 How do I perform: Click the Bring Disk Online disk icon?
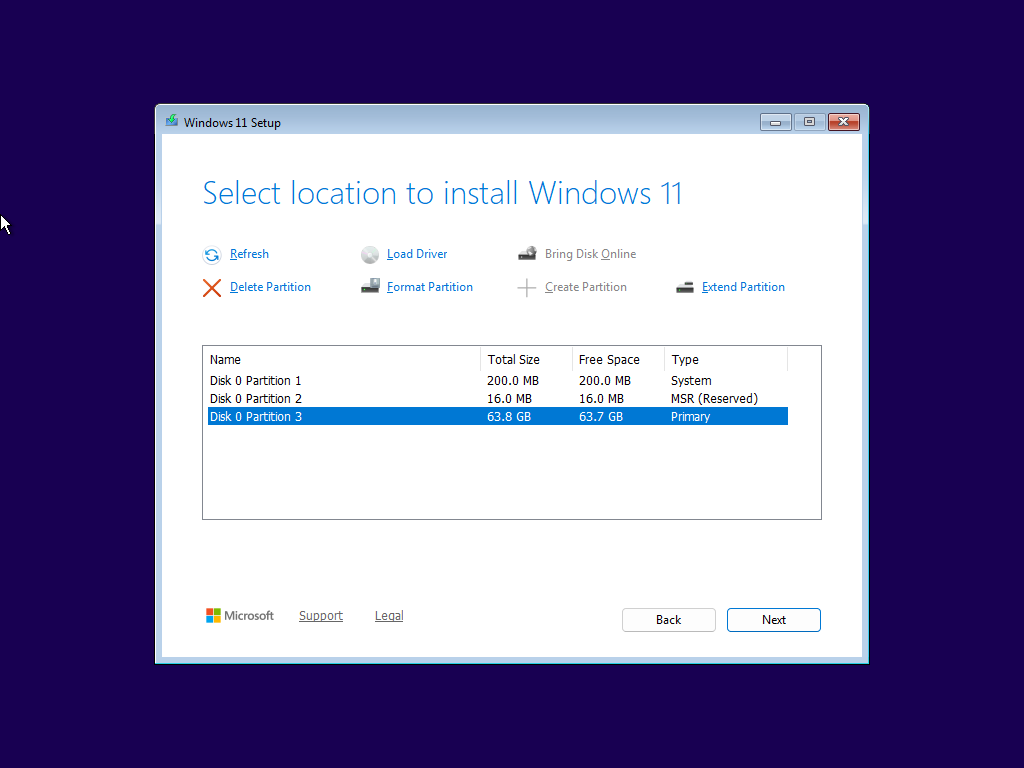click(527, 253)
